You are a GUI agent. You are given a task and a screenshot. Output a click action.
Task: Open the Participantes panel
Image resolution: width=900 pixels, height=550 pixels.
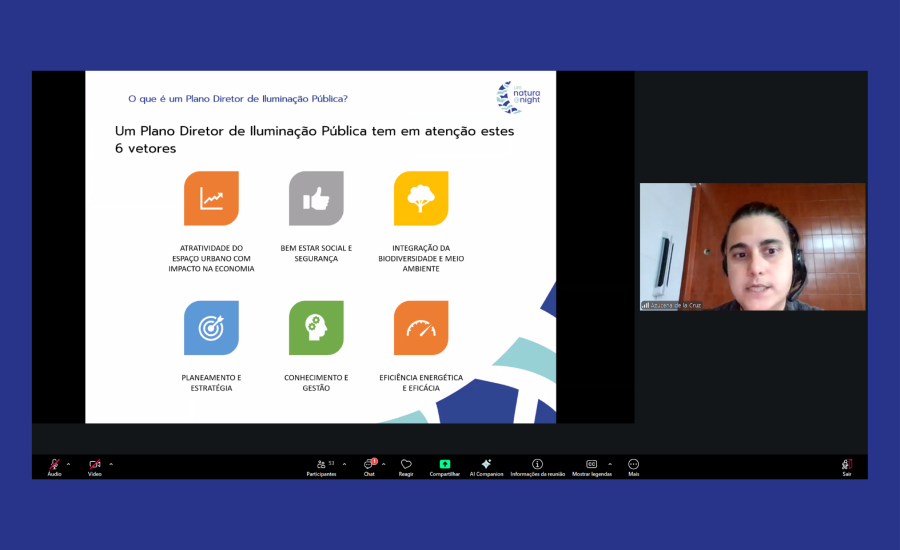click(x=321, y=465)
